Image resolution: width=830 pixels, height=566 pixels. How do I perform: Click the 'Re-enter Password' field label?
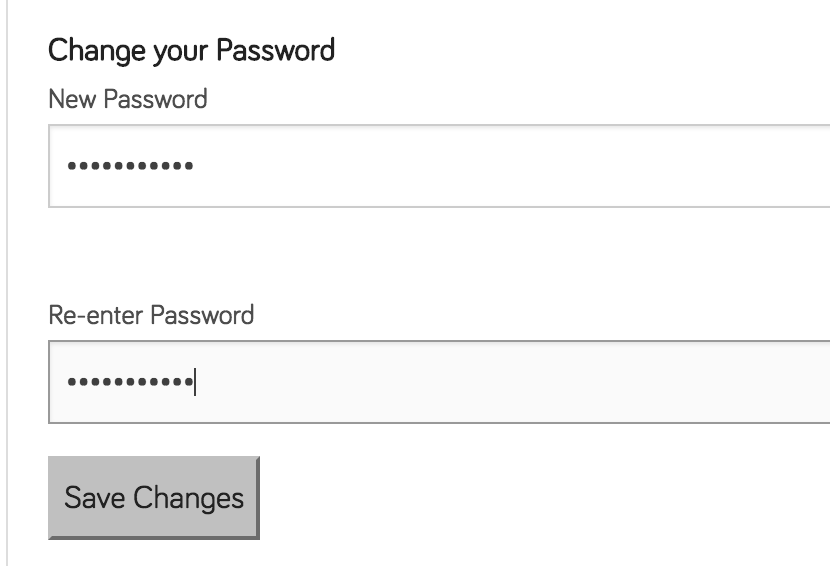[151, 315]
